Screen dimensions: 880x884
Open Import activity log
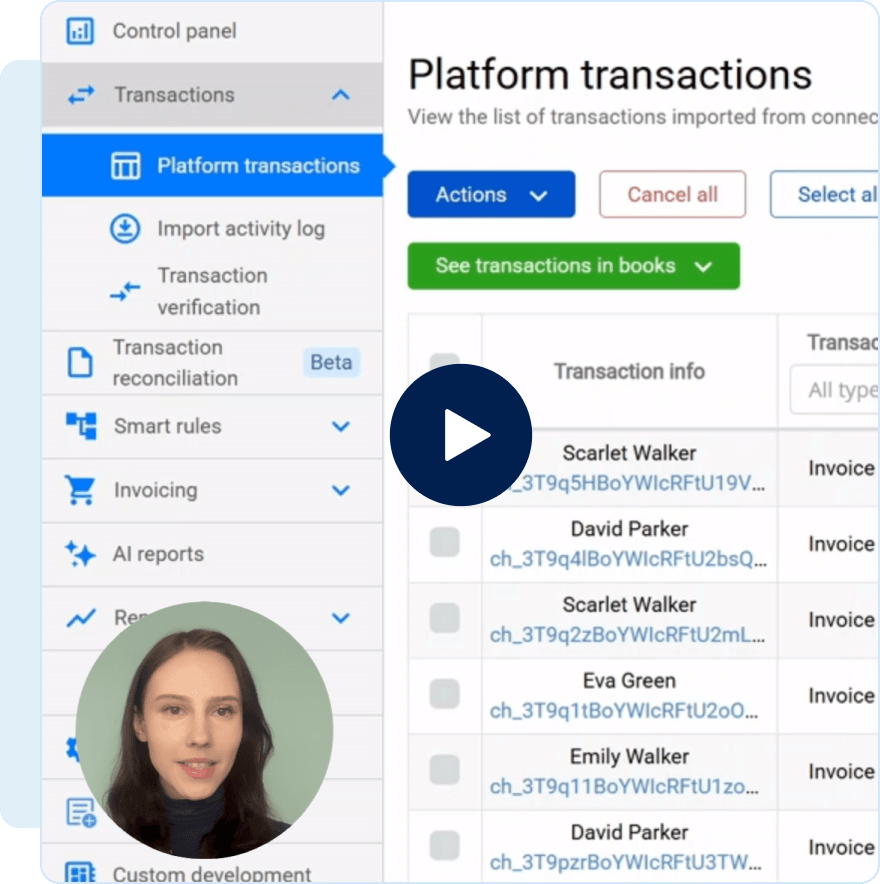(212, 229)
